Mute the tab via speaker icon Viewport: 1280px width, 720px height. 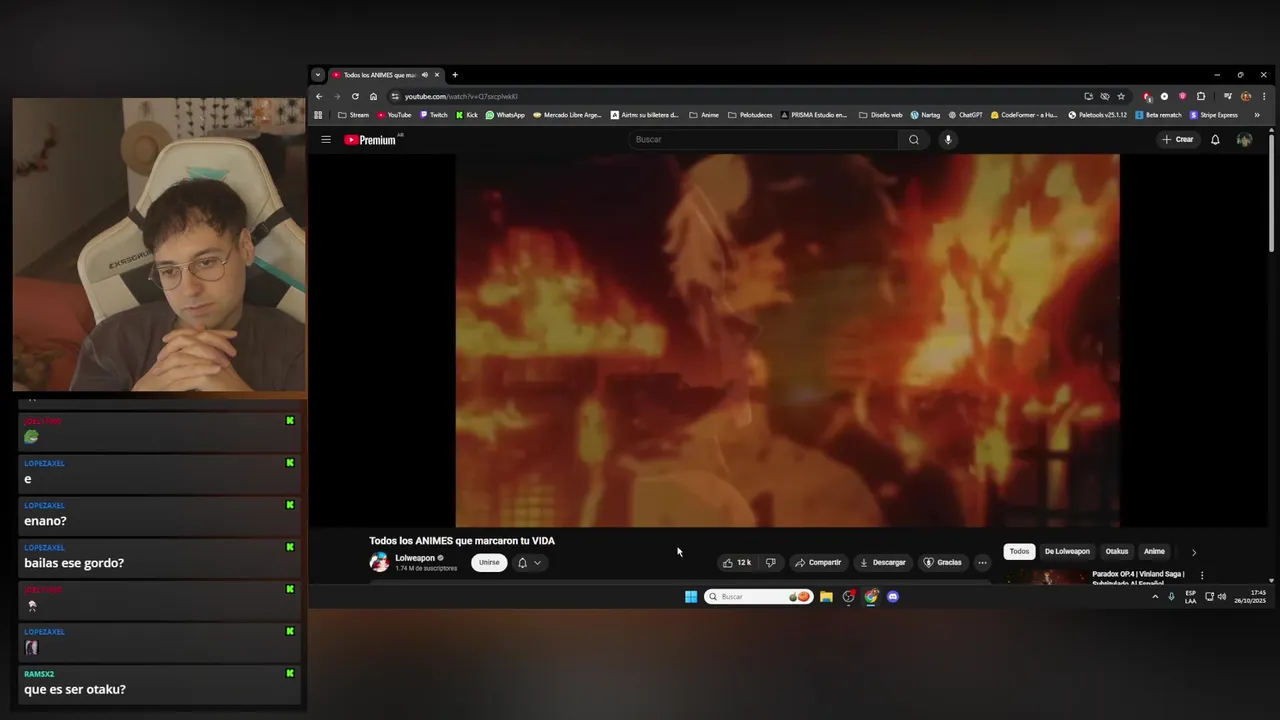tap(424, 75)
